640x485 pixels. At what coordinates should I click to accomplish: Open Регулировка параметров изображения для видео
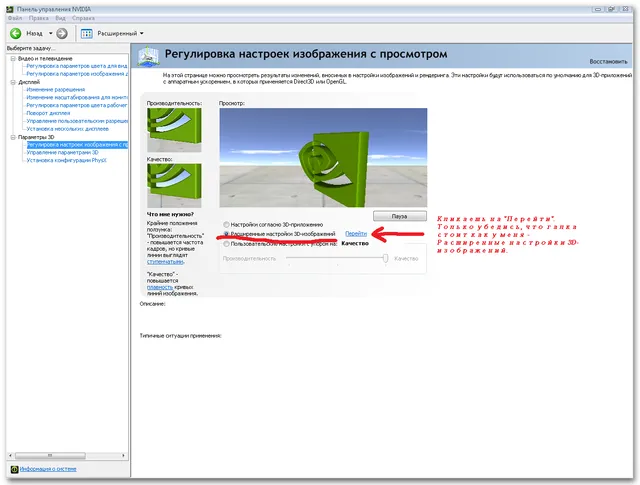(x=77, y=74)
